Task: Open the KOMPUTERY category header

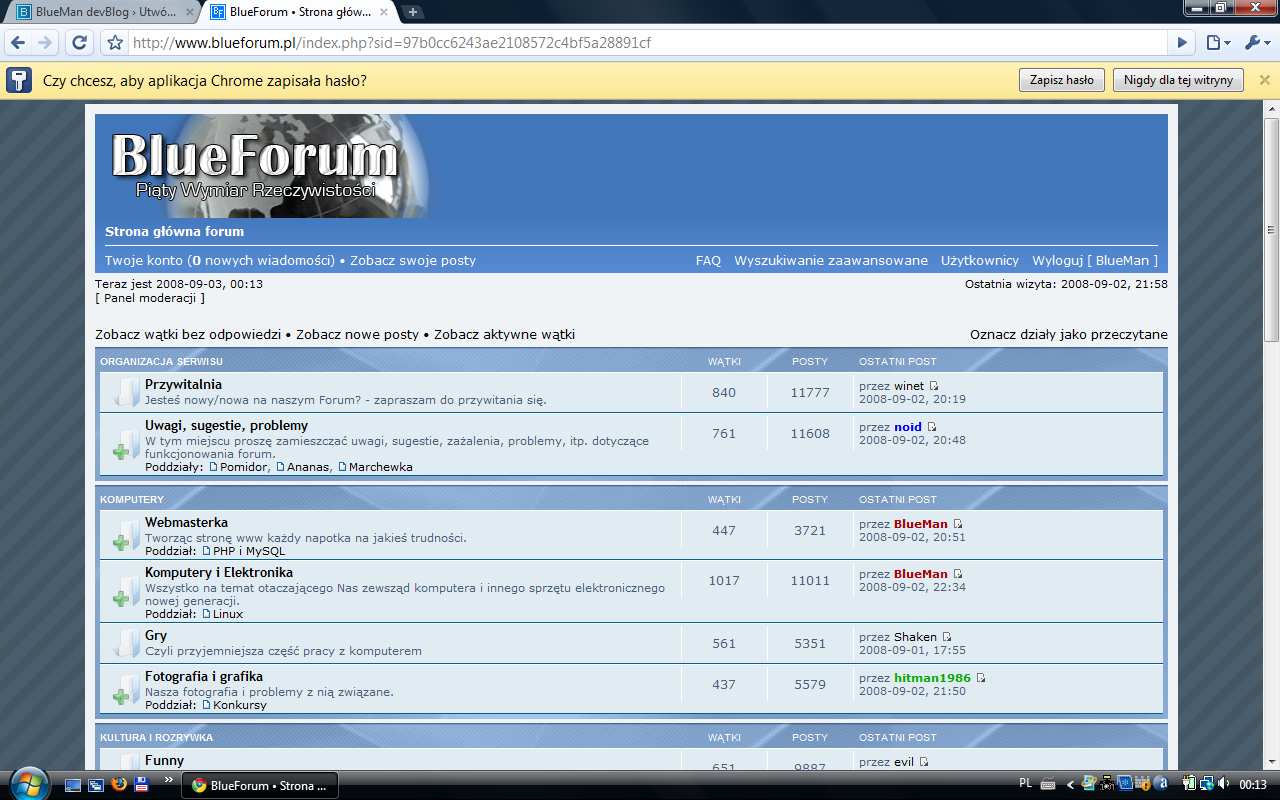Action: coord(132,499)
